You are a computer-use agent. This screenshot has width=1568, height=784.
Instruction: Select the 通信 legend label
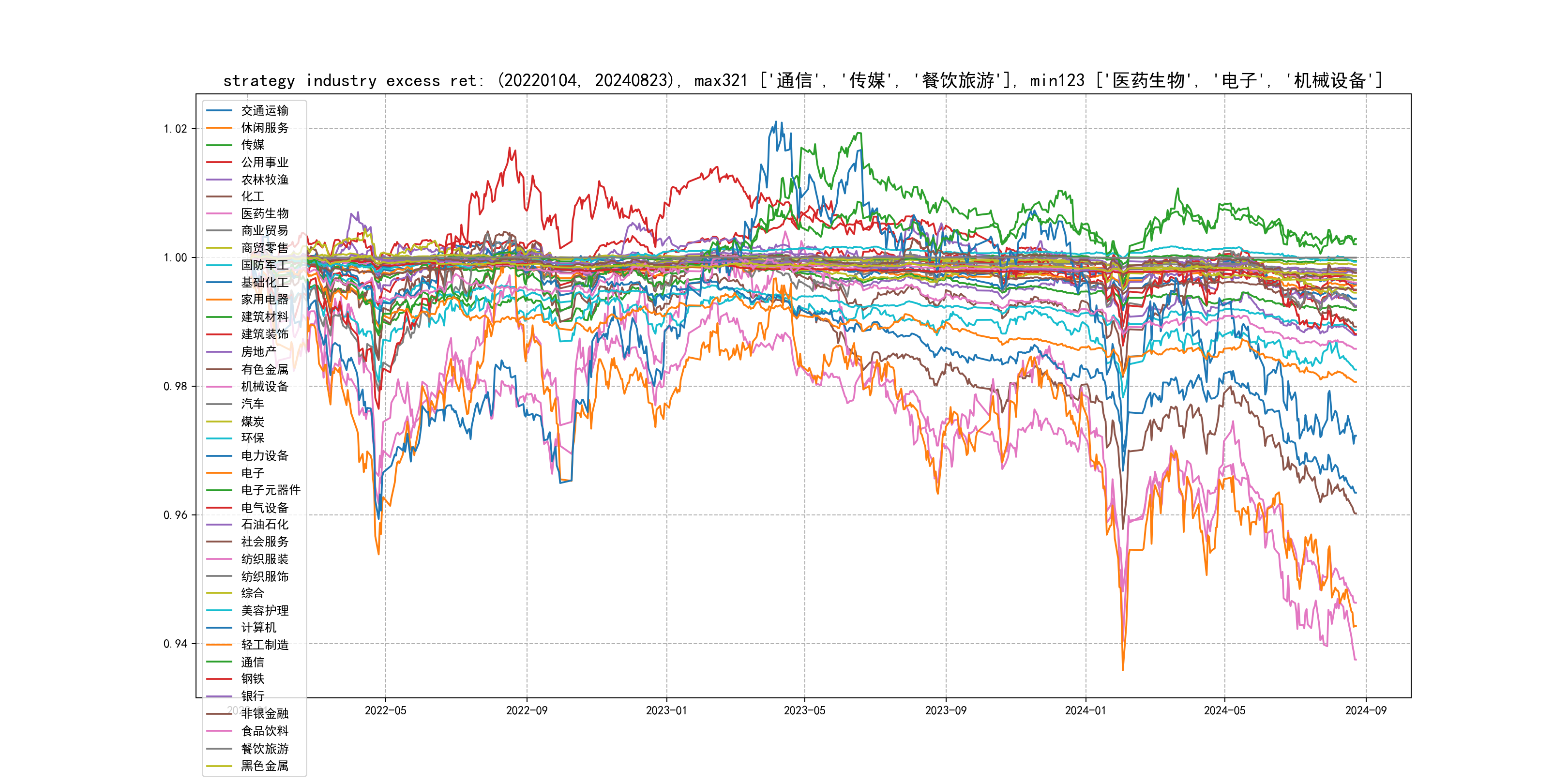click(x=253, y=662)
